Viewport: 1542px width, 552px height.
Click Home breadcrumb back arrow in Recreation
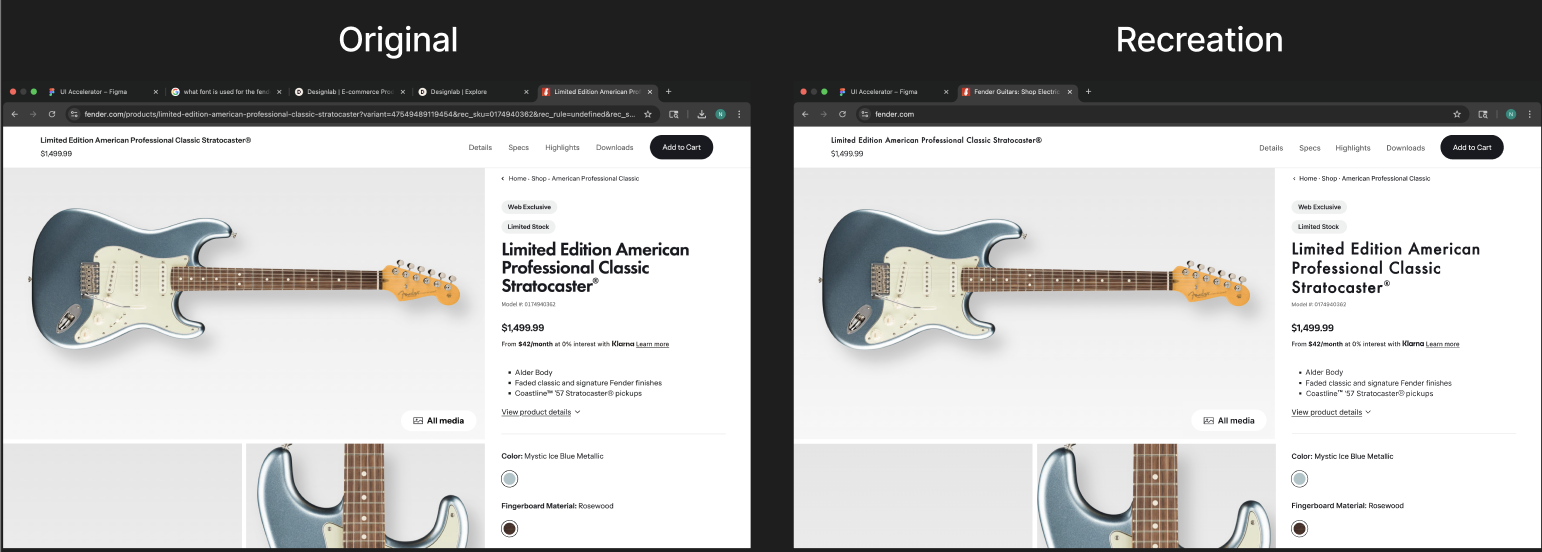pyautogui.click(x=1293, y=178)
